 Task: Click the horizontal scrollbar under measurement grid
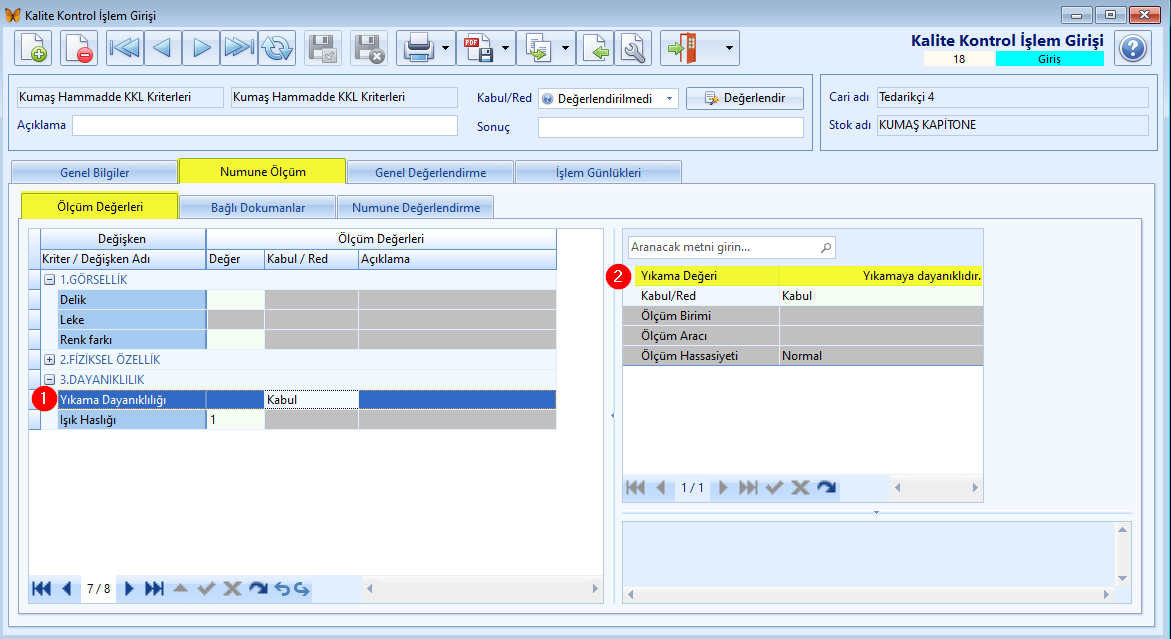482,589
